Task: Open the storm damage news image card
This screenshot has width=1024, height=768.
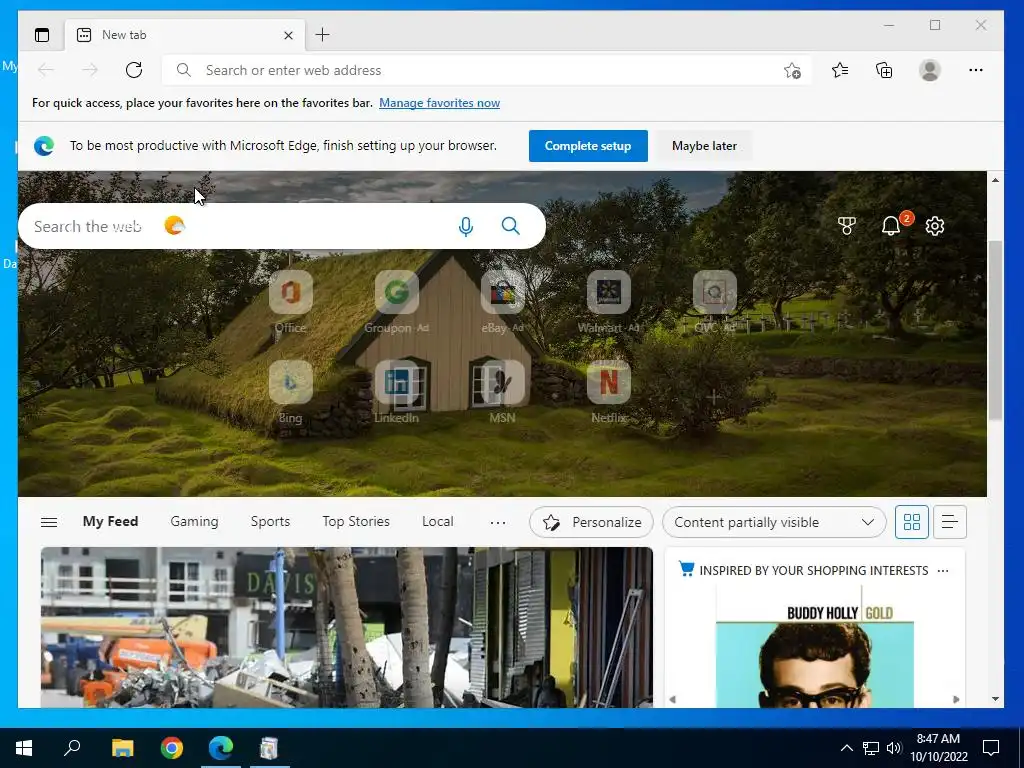Action: coord(347,628)
